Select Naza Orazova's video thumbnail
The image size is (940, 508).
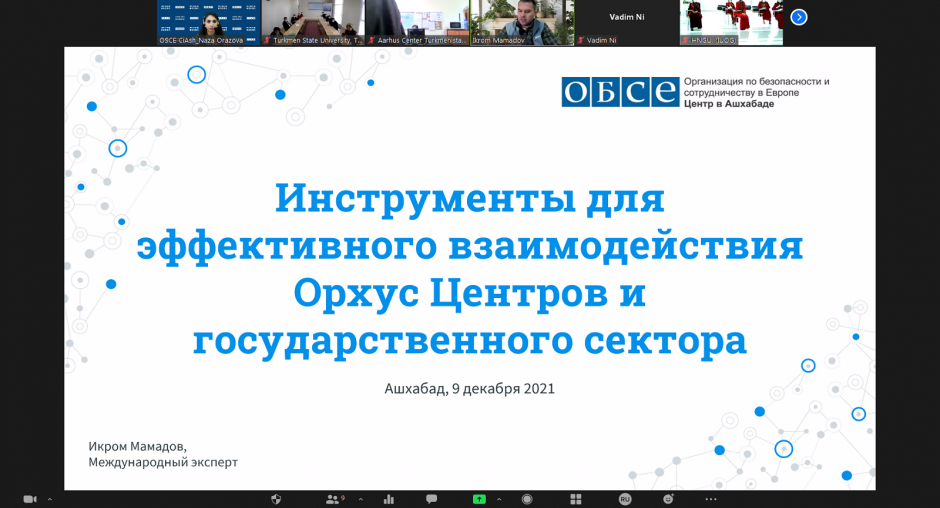pos(208,22)
